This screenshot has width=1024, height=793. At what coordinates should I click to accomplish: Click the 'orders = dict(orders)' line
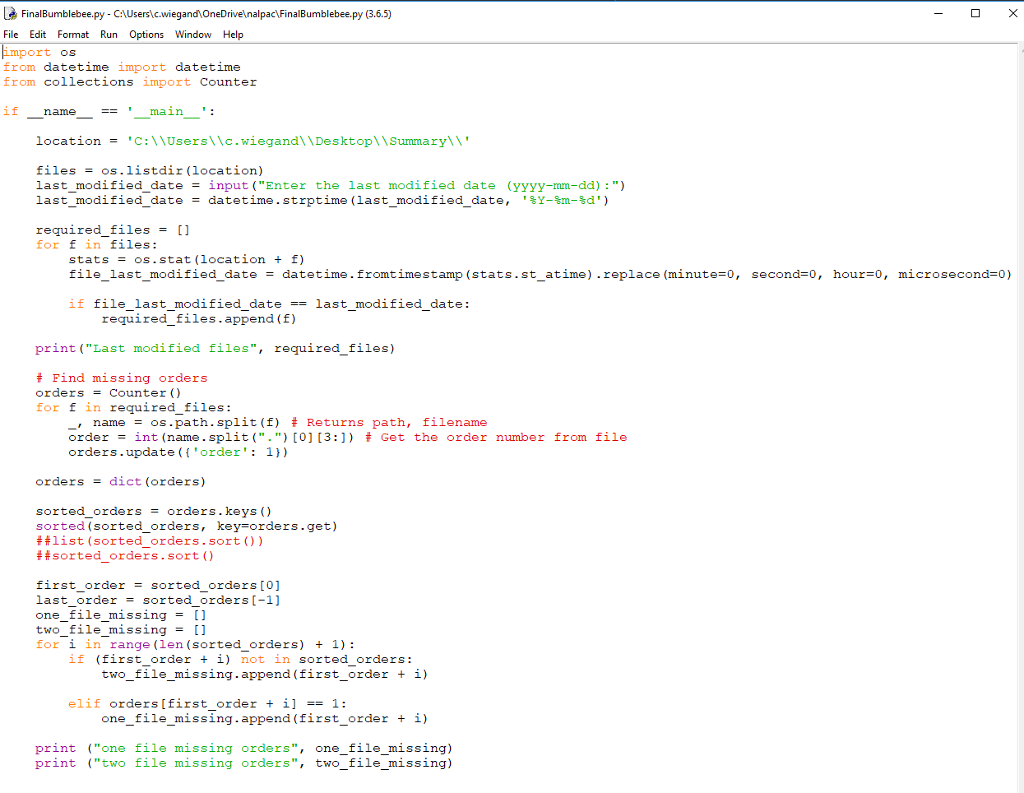point(105,481)
